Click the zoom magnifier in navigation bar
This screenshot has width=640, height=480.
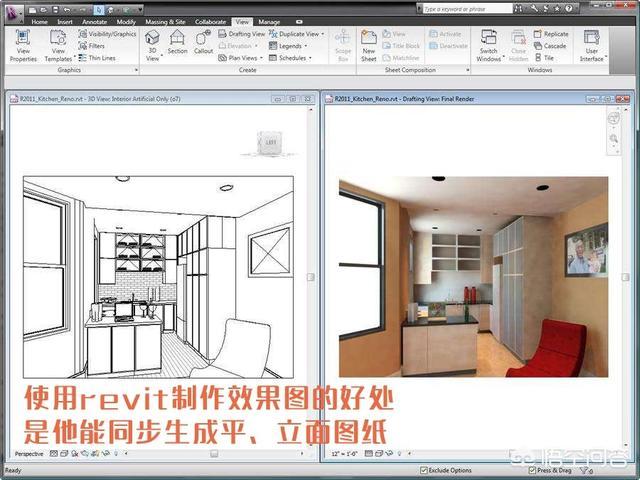613,139
